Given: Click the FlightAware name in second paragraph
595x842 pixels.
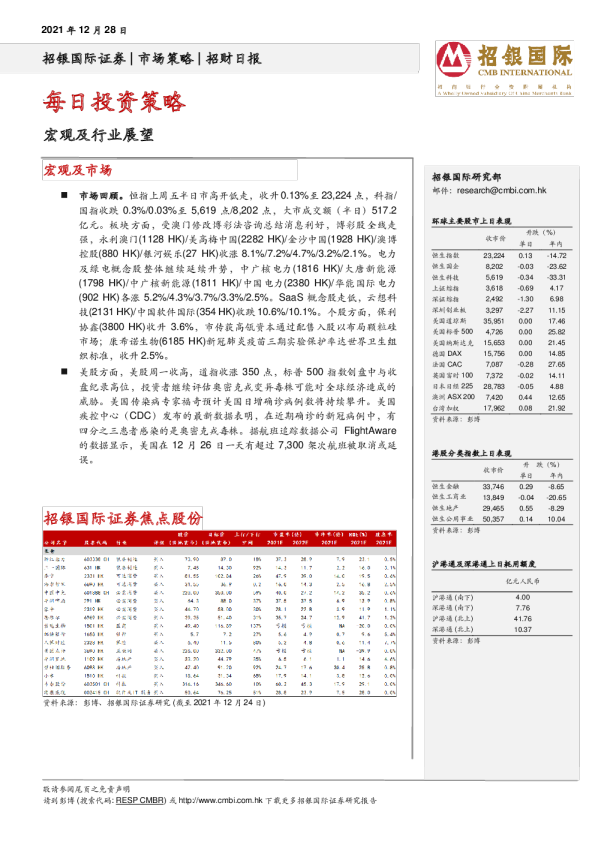Looking at the screenshot, I should [x=370, y=431].
